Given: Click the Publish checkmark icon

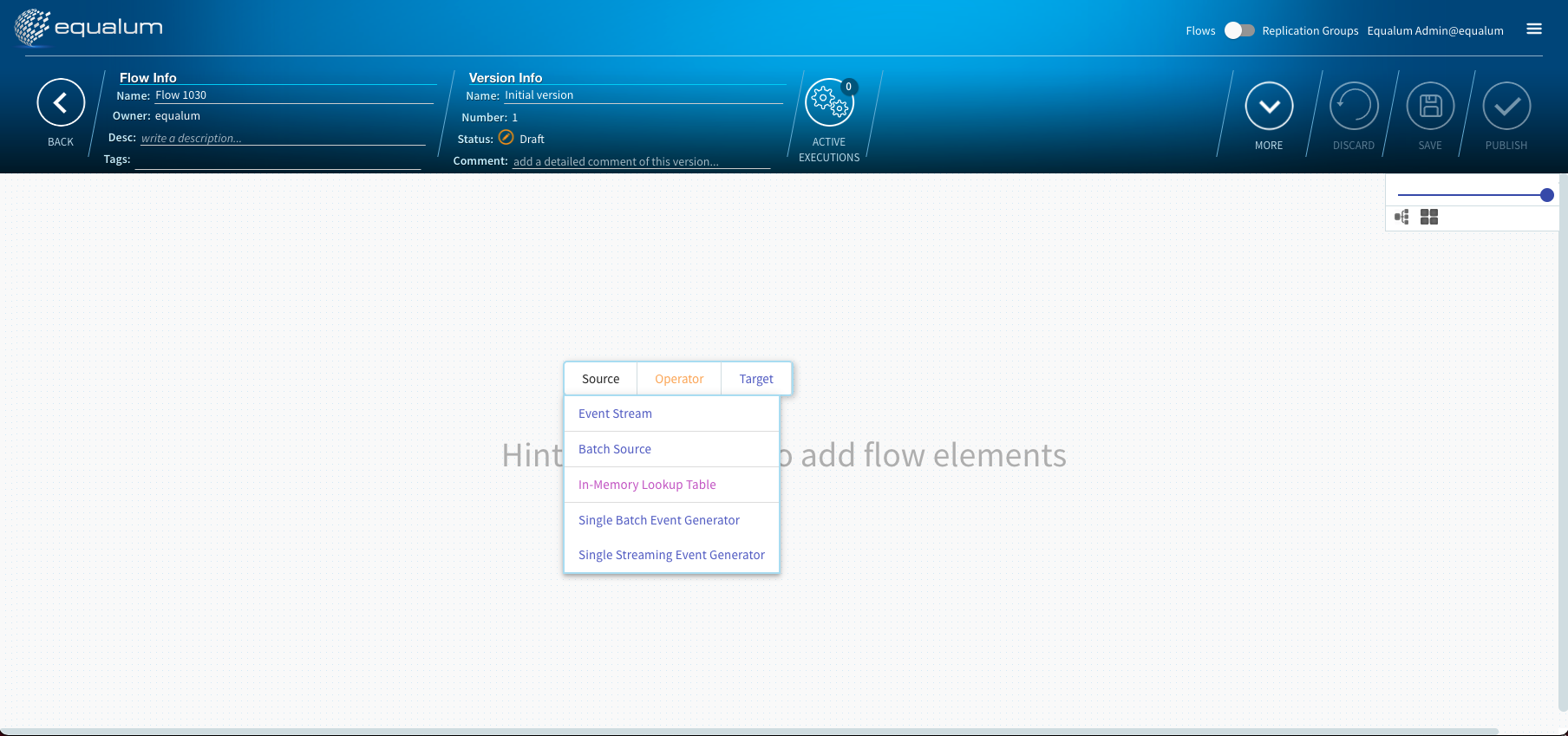Looking at the screenshot, I should [x=1506, y=106].
